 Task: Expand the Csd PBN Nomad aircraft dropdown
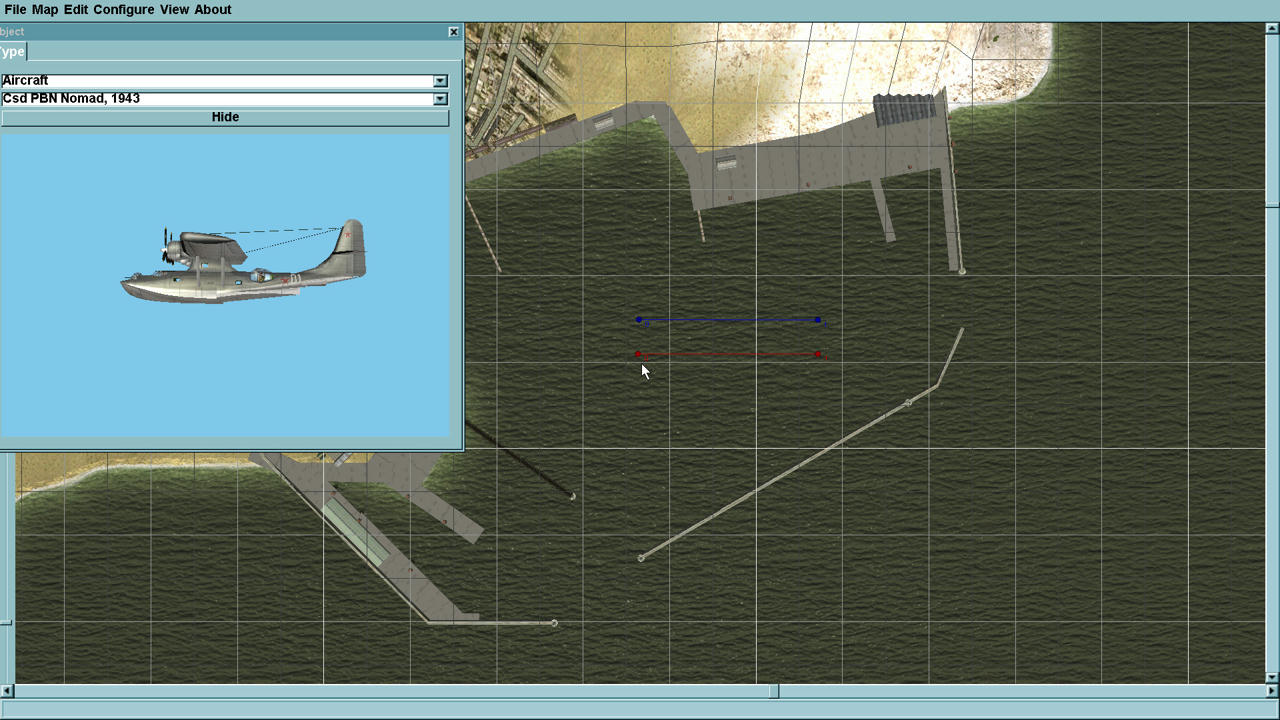(x=440, y=99)
